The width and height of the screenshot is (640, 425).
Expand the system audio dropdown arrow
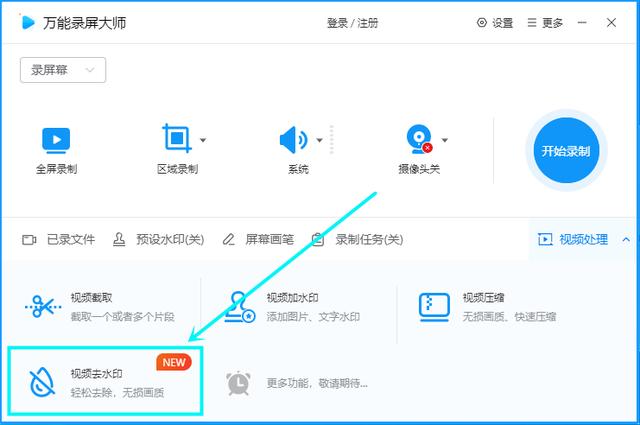[x=320, y=140]
